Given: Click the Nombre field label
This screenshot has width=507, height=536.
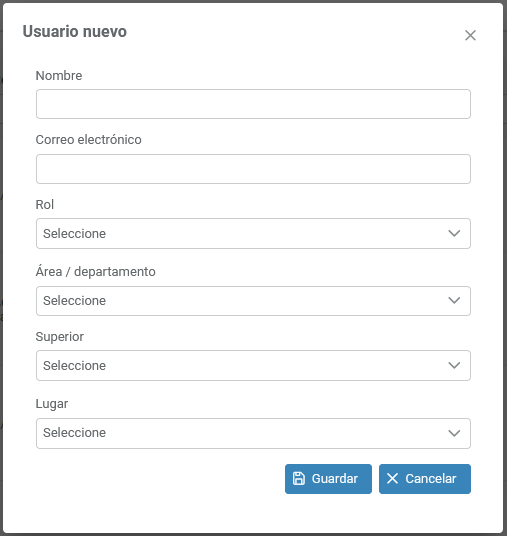Looking at the screenshot, I should coord(59,76).
